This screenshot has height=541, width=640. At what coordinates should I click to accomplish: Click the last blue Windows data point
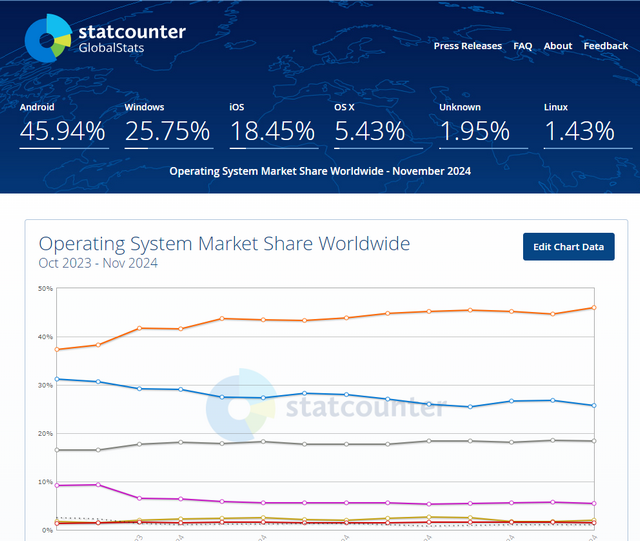594,405
